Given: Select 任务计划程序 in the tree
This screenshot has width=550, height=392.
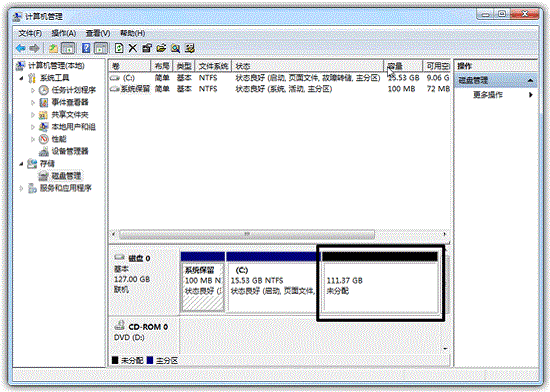Looking at the screenshot, I should 74,90.
